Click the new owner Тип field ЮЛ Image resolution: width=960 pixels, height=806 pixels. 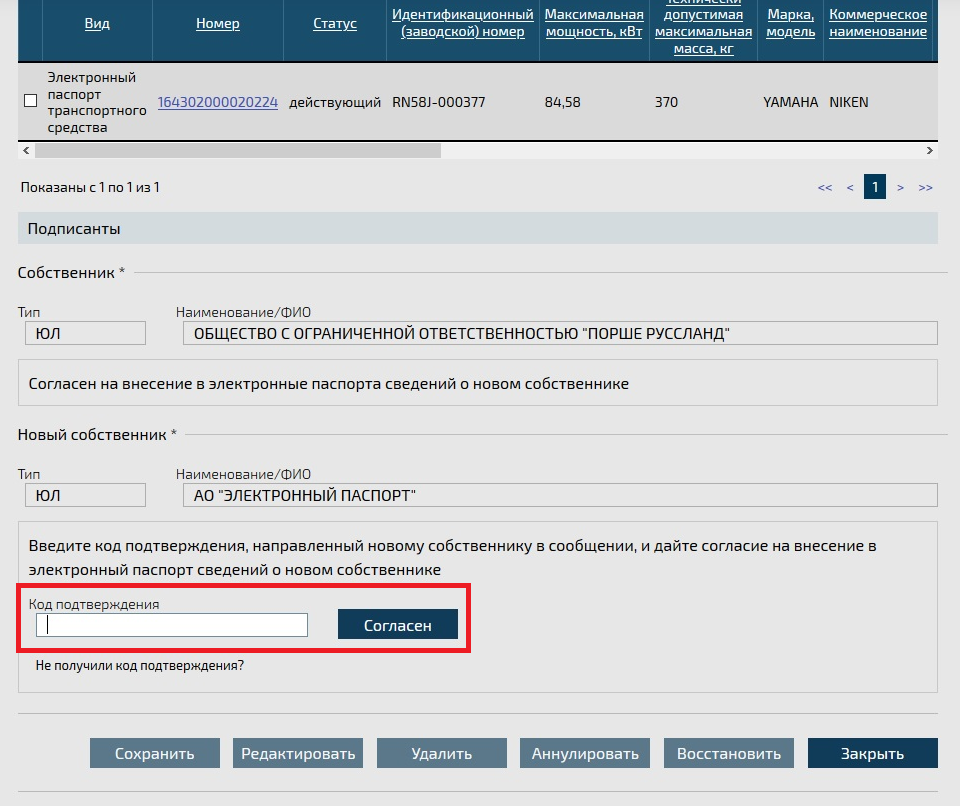85,495
